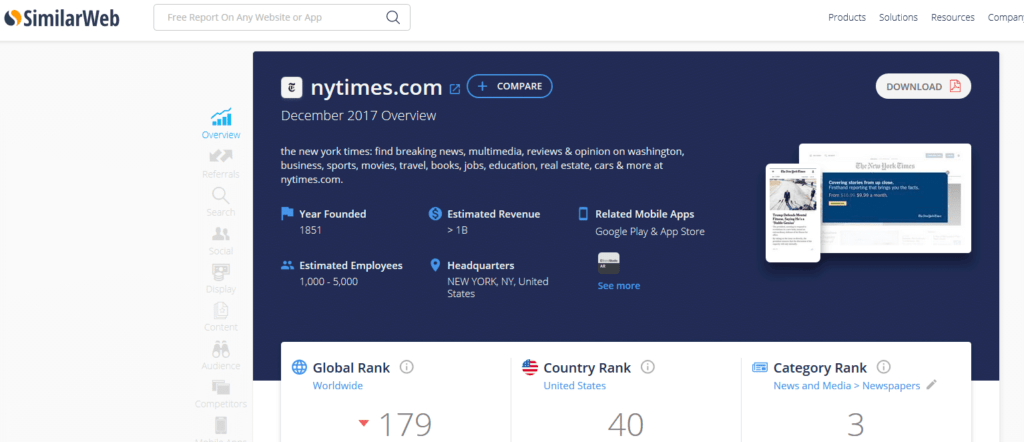Click the SimilarWeb logo
Screen dimensions: 1024x442
point(62,18)
